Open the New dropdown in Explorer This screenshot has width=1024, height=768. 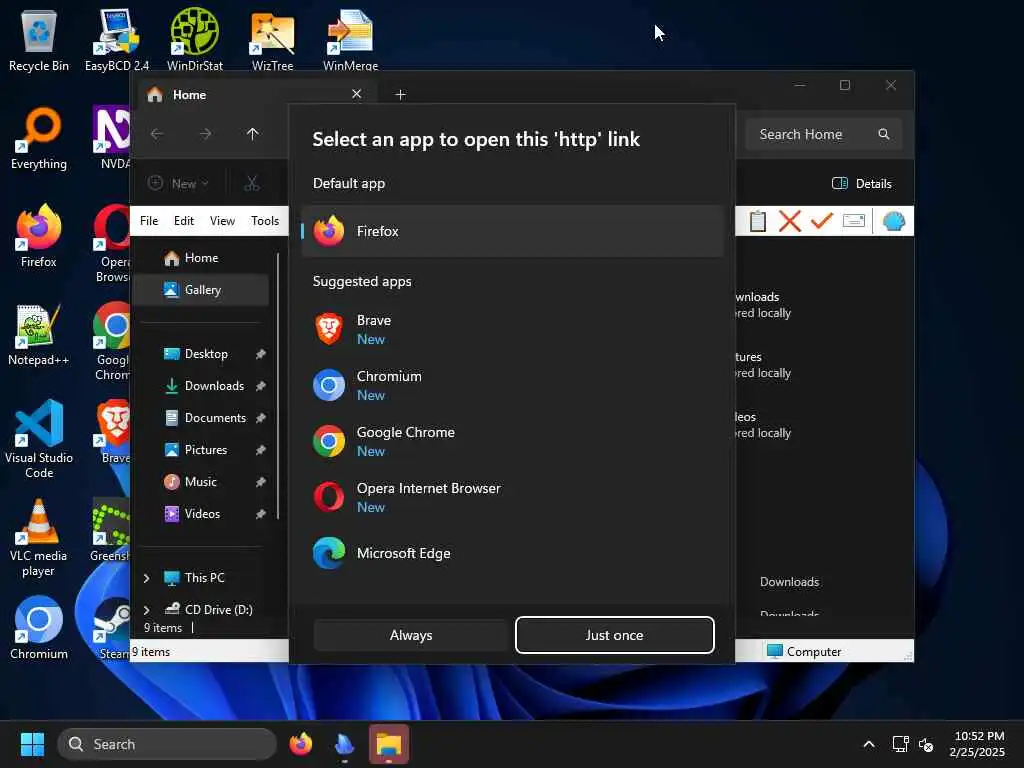coord(178,184)
